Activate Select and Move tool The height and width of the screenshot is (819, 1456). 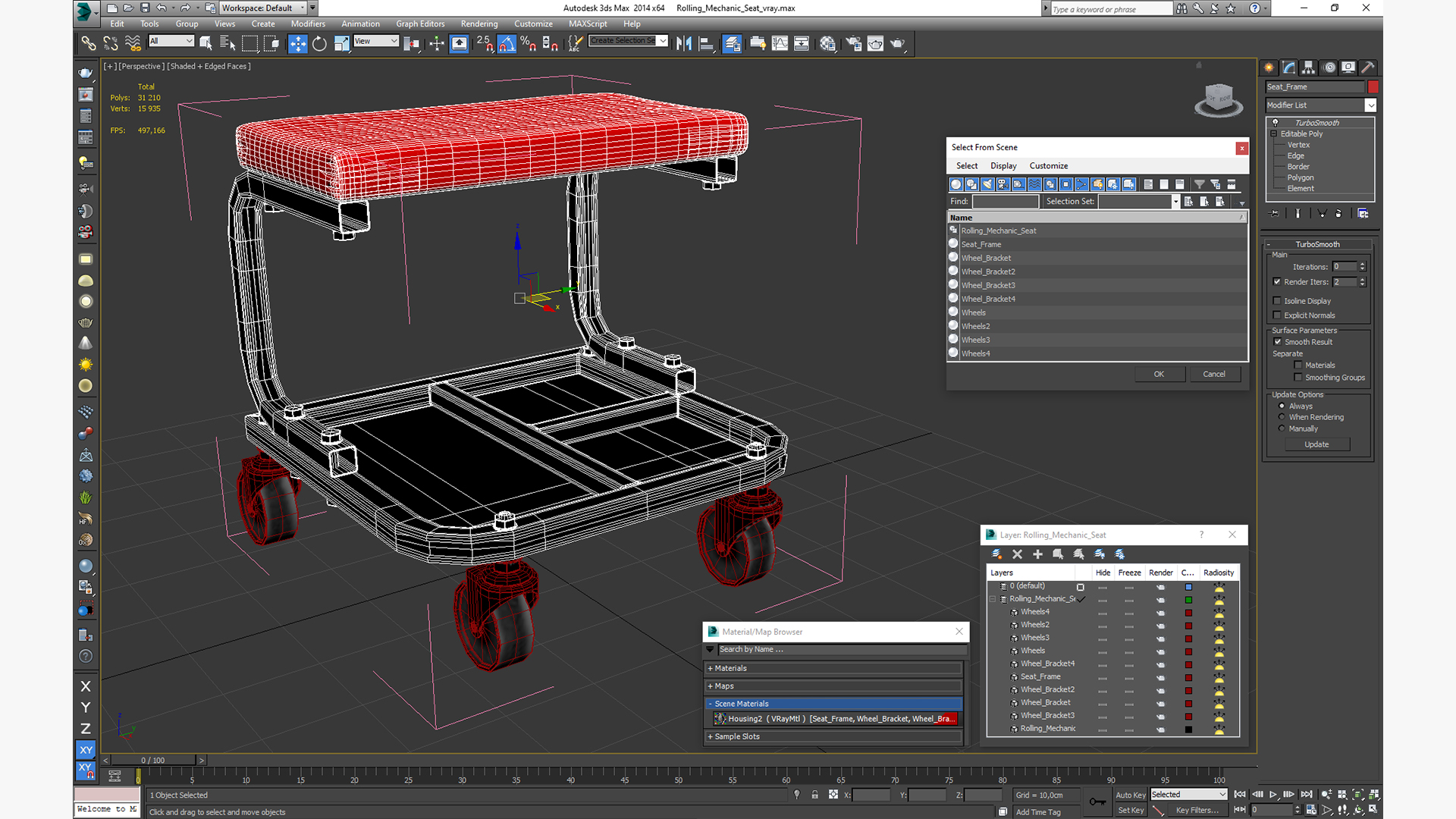point(297,43)
